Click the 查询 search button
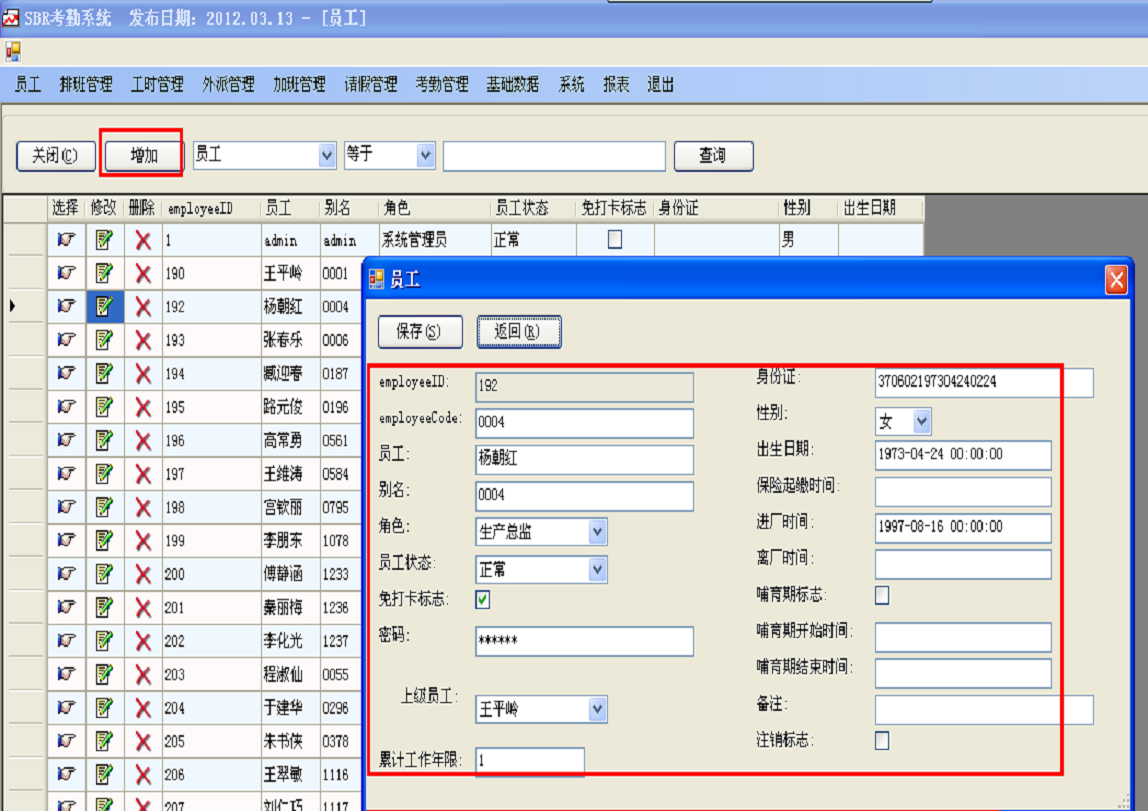Image resolution: width=1148 pixels, height=811 pixels. tap(713, 156)
